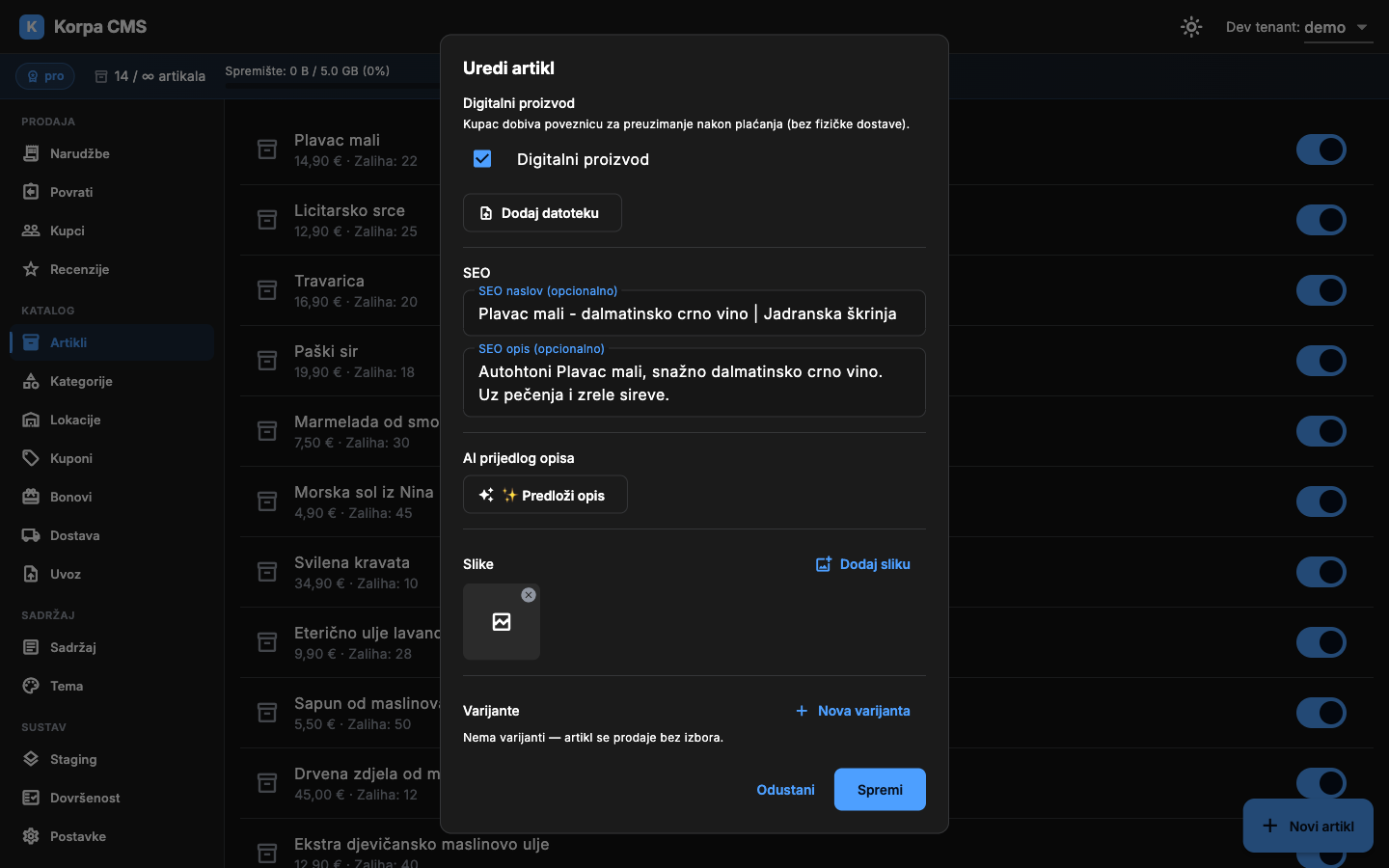Click the Paški sir box icon
1389x868 pixels.
(x=267, y=361)
